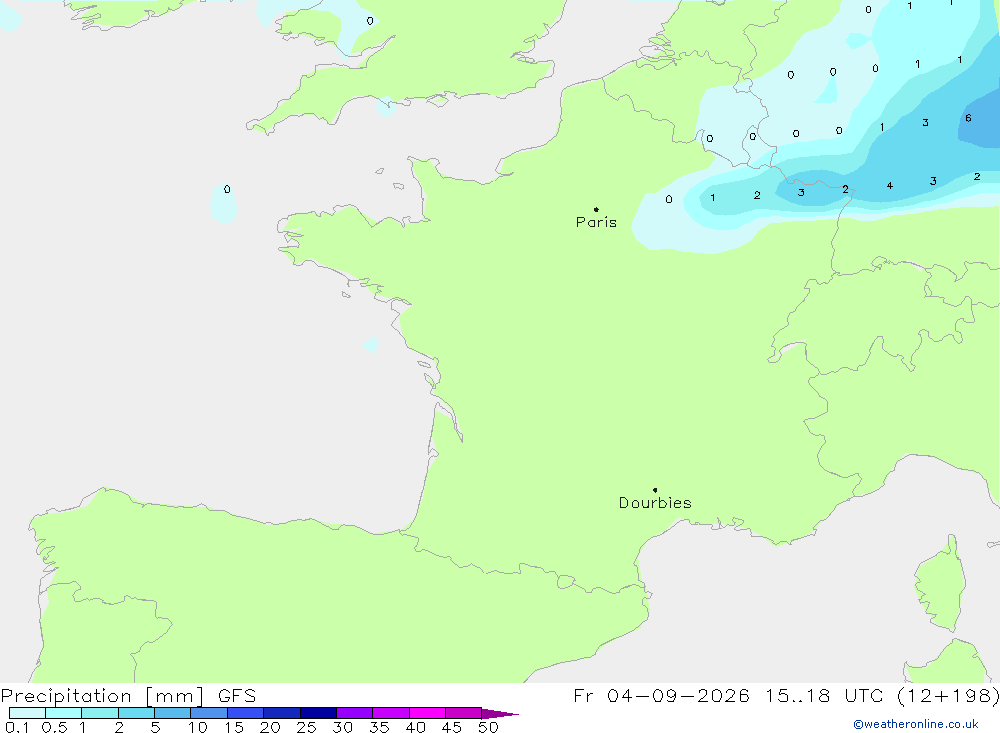The image size is (1000, 733).
Task: Click the "0" value over the Atlantic west of Brittany
Action: [227, 189]
